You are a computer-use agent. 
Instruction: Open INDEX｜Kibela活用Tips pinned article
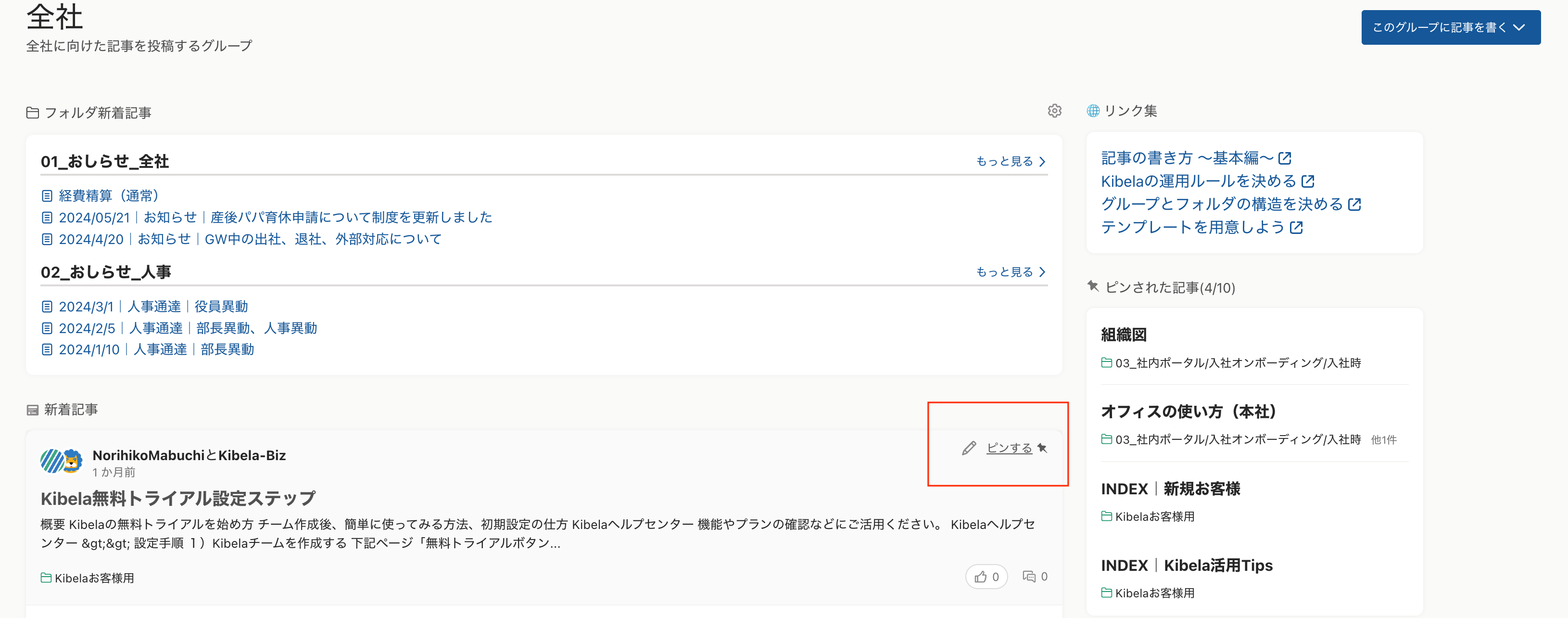coord(1187,566)
